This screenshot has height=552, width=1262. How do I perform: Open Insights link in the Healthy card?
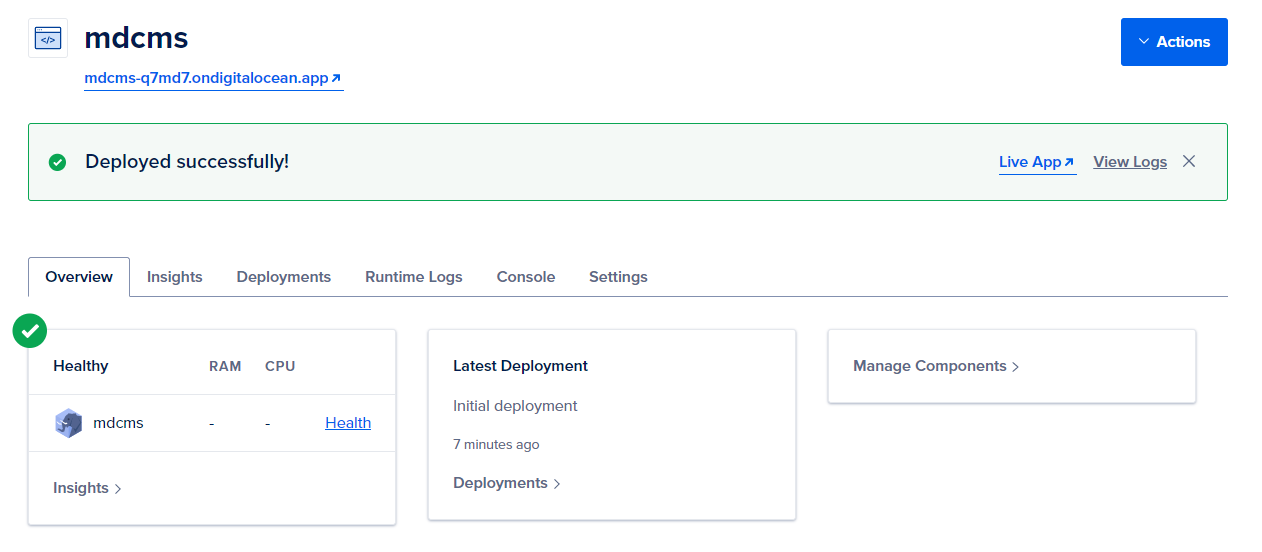point(87,488)
